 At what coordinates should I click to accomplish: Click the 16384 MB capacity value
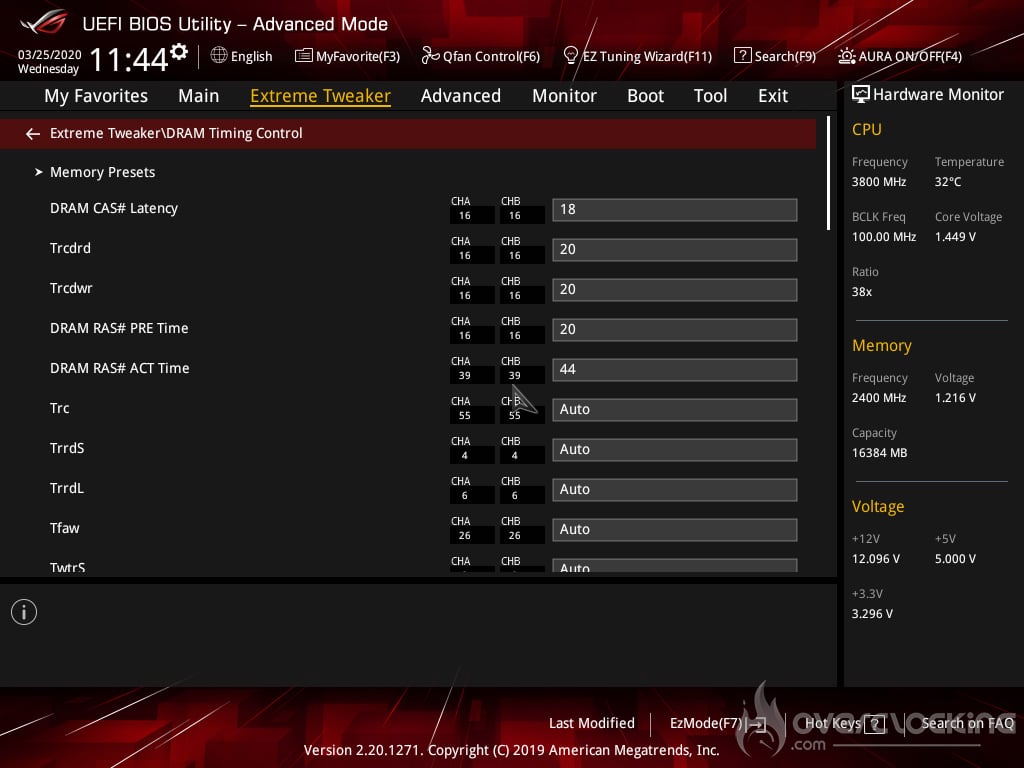click(879, 453)
